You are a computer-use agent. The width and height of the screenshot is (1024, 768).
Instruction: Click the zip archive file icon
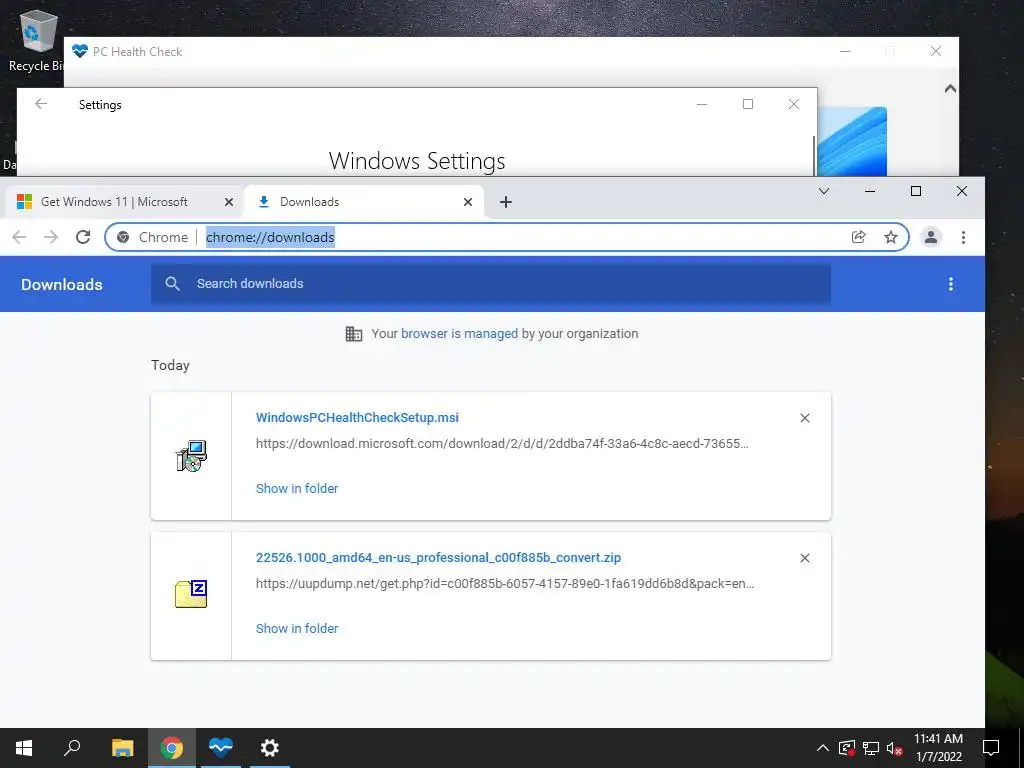pyautogui.click(x=191, y=594)
